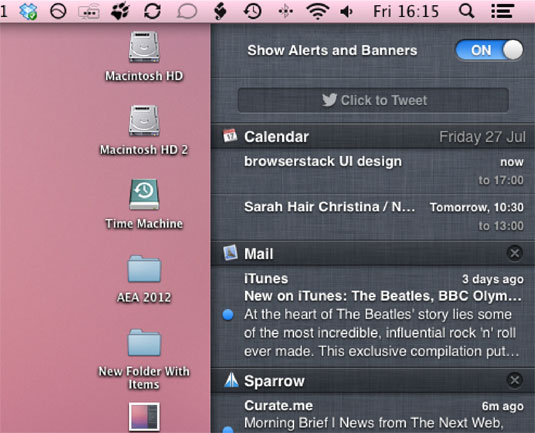Open the volume speaker menu
The image size is (535, 433).
coord(347,12)
